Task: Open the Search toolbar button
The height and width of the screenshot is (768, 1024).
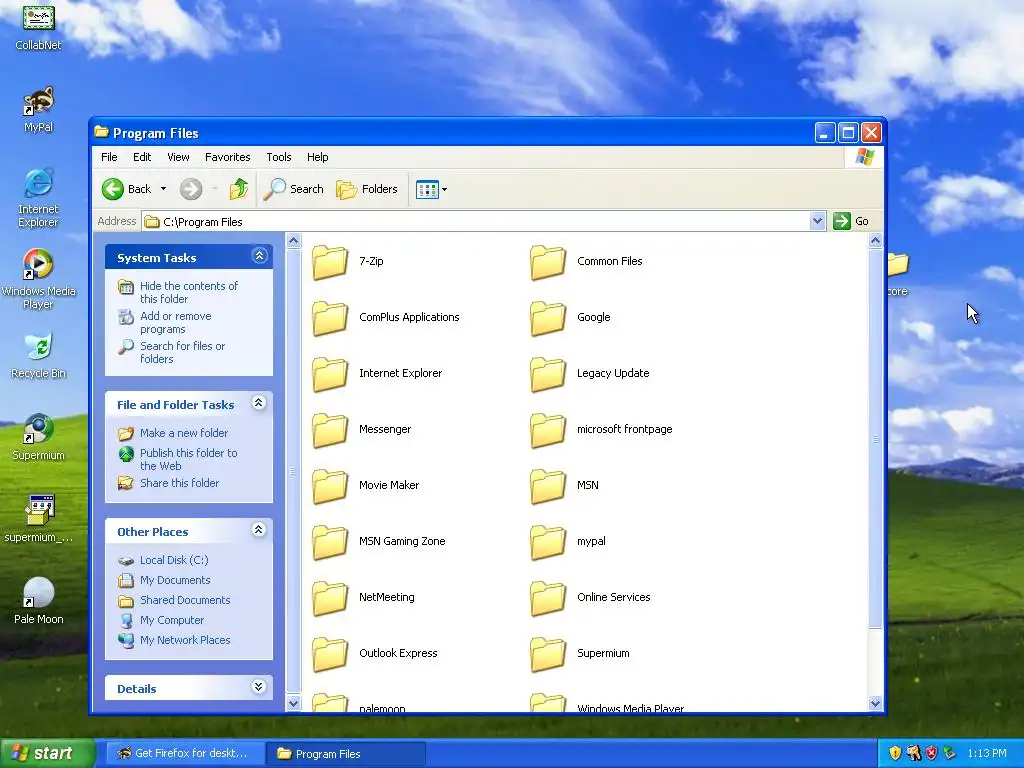Action: 294,189
